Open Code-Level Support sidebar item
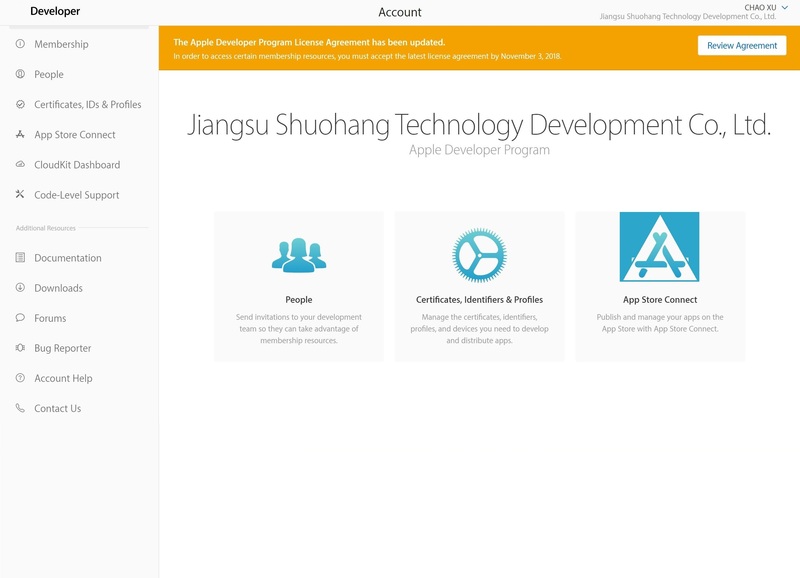Image resolution: width=800 pixels, height=578 pixels. click(77, 195)
